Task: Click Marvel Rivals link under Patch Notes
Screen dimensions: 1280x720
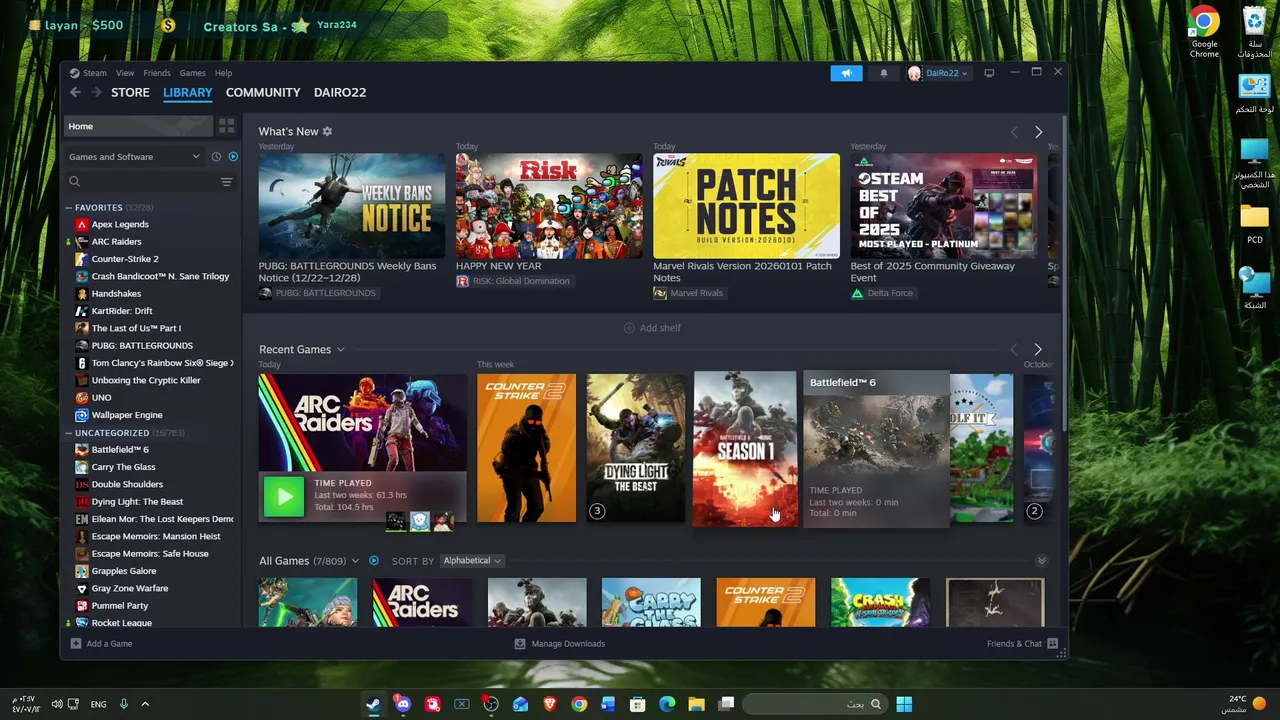Action: click(x=696, y=293)
